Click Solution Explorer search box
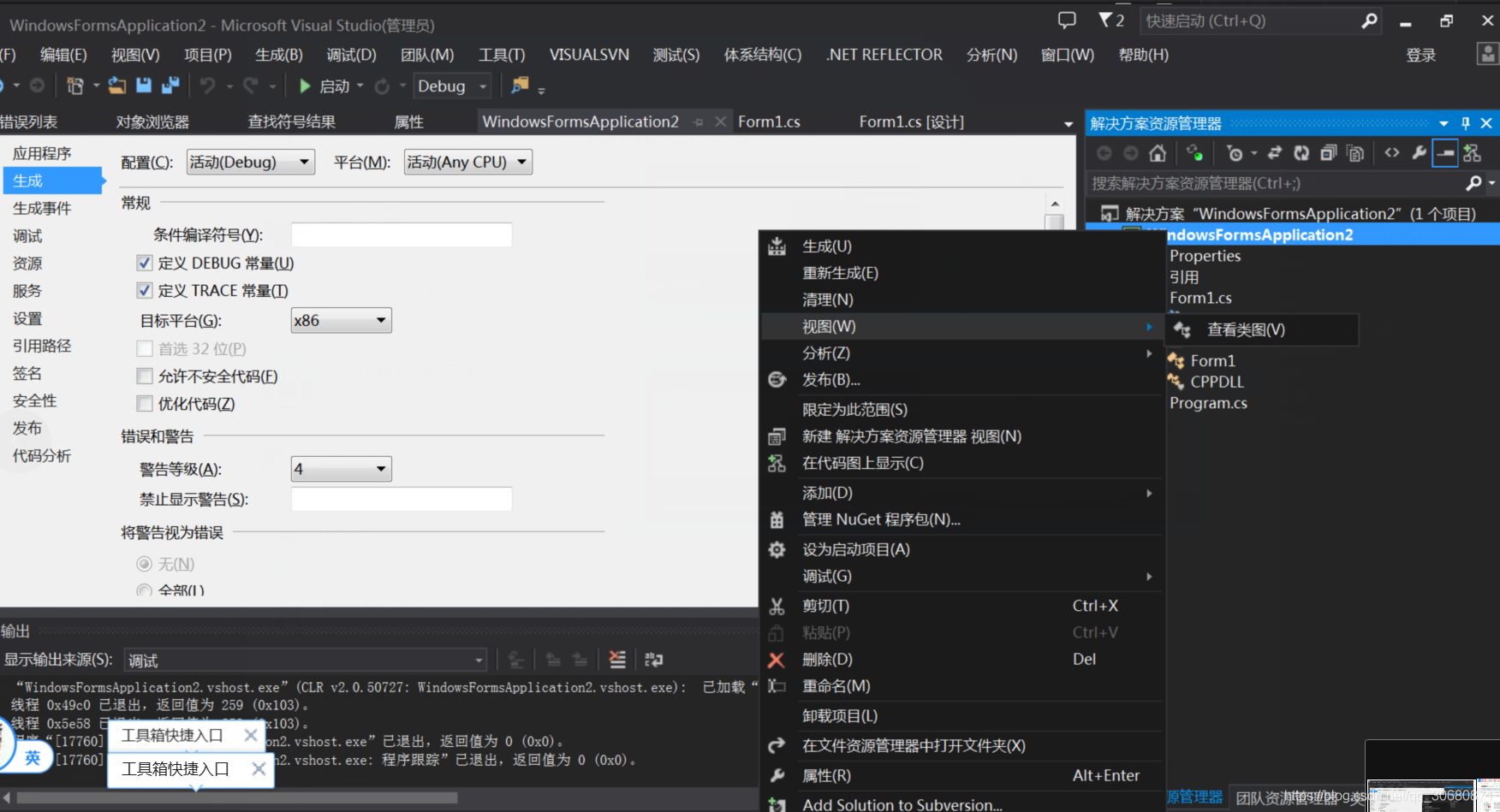1500x812 pixels. click(x=1276, y=183)
